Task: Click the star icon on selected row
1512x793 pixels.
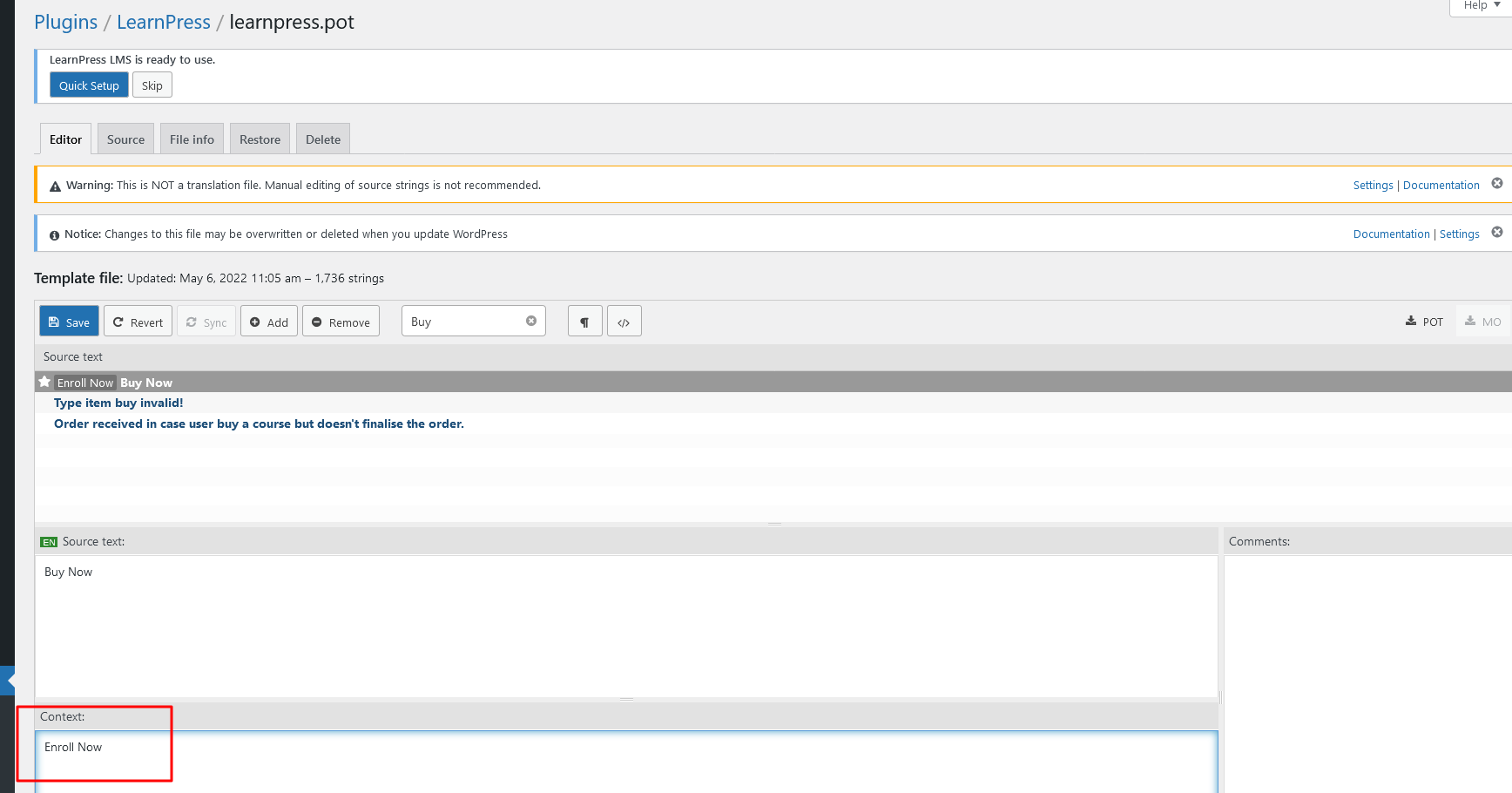Action: pyautogui.click(x=44, y=382)
